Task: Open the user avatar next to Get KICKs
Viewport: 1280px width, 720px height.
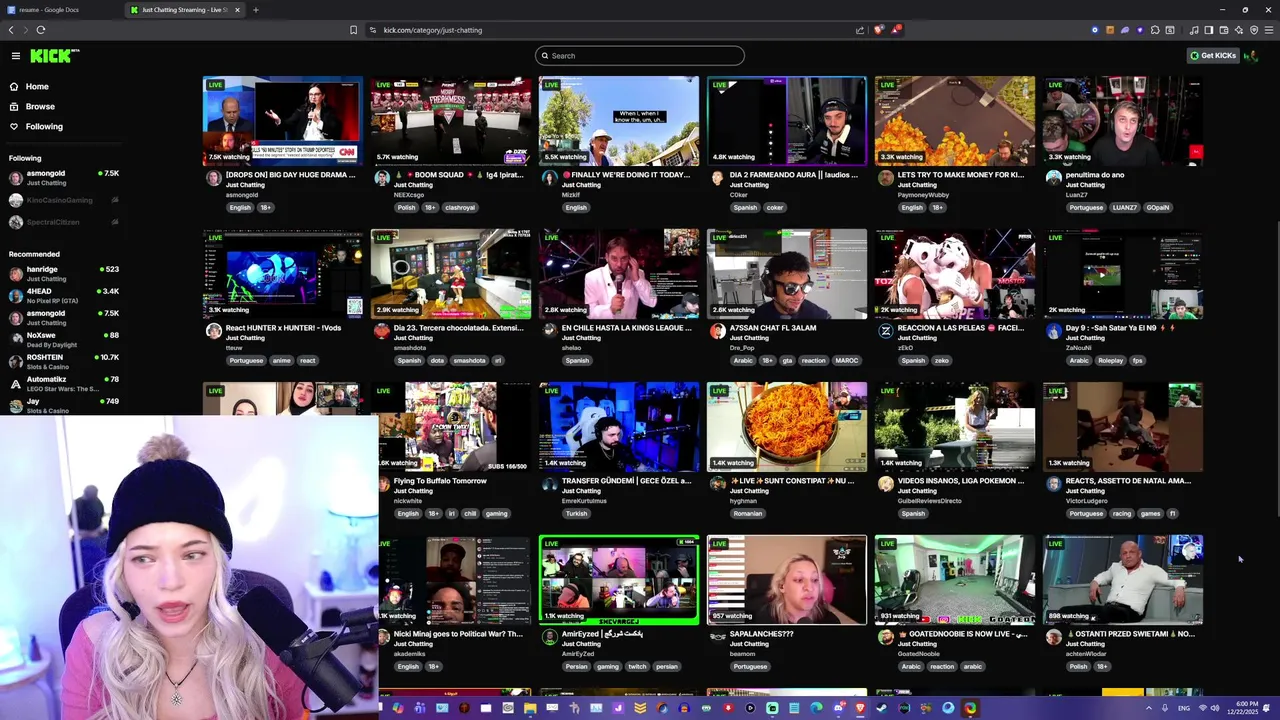Action: (x=1250, y=56)
